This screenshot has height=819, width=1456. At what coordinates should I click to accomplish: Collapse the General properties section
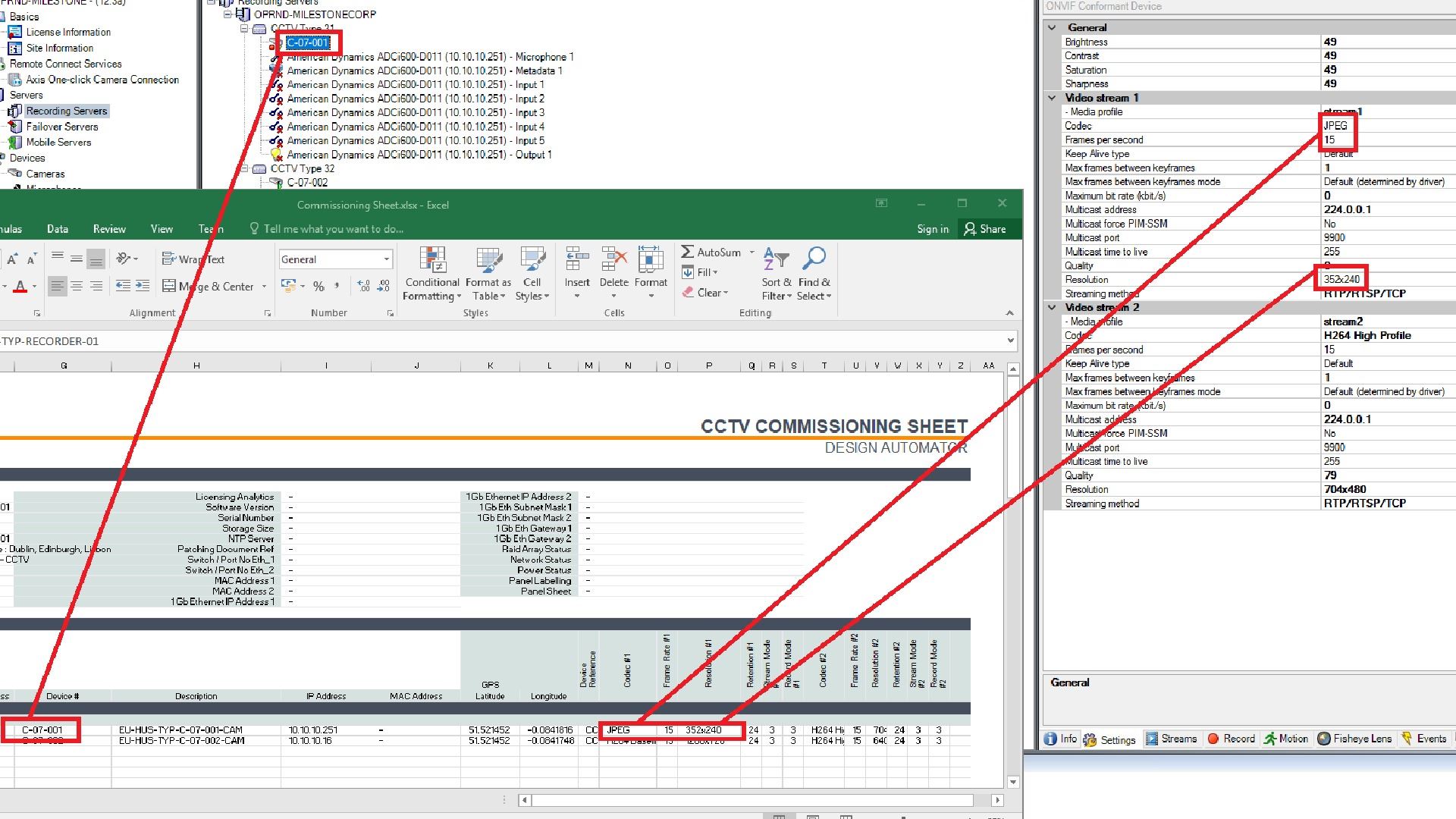click(x=1052, y=27)
